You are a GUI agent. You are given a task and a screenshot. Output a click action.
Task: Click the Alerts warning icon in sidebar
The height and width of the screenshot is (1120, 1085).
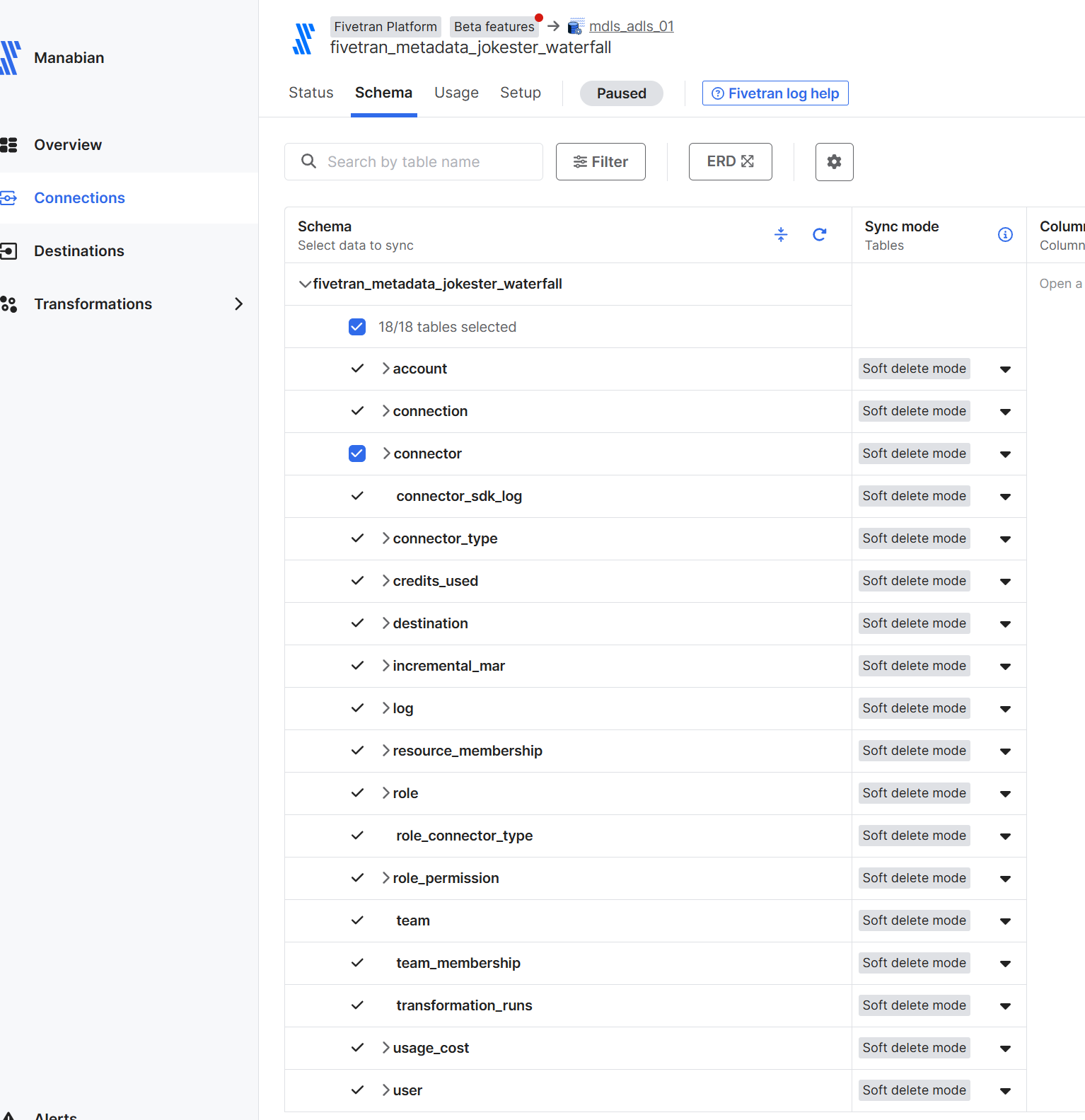[8, 1116]
